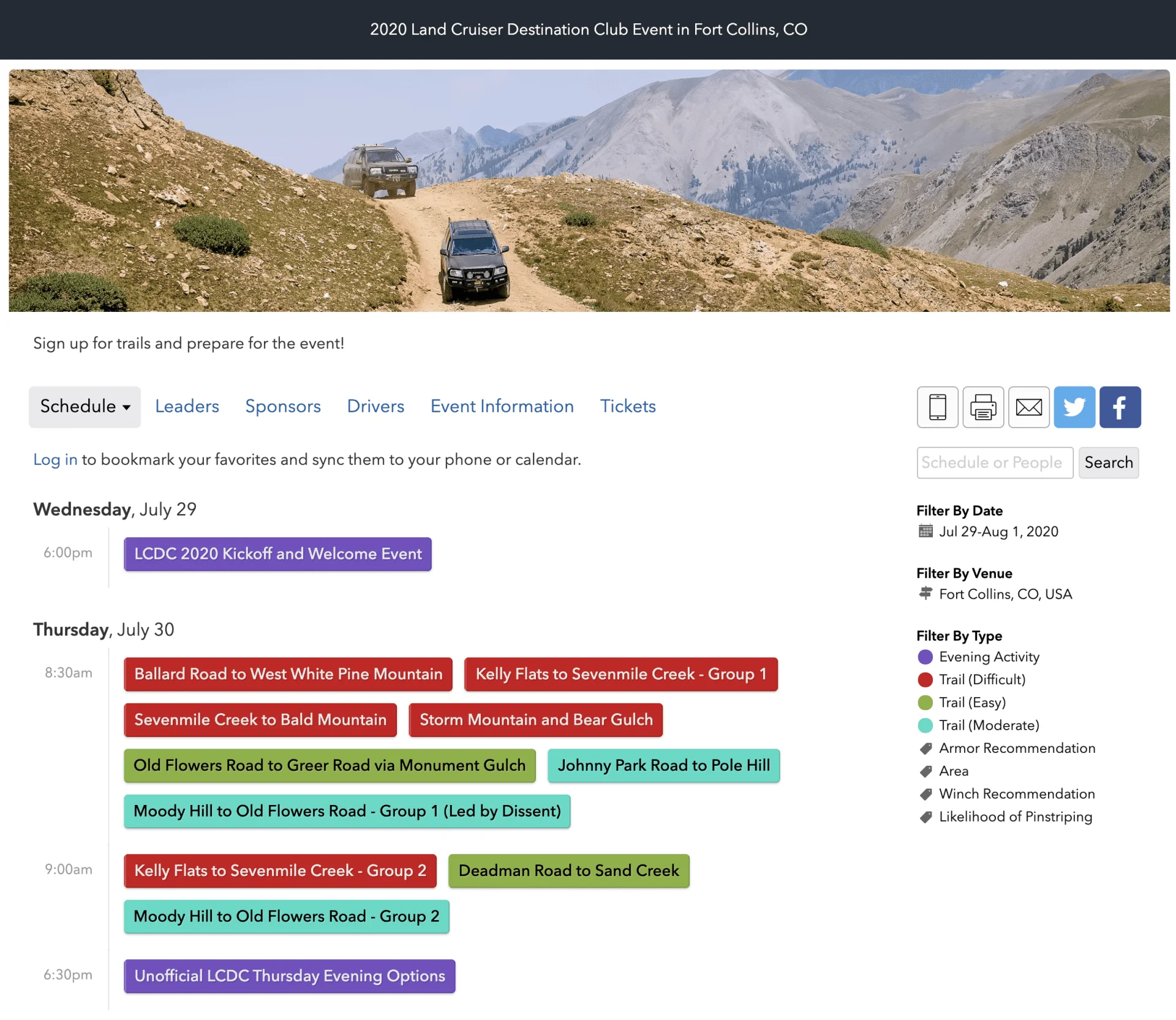1176x1020 pixels.
Task: Filter by Trail (Moderate) type label
Action: click(x=989, y=725)
